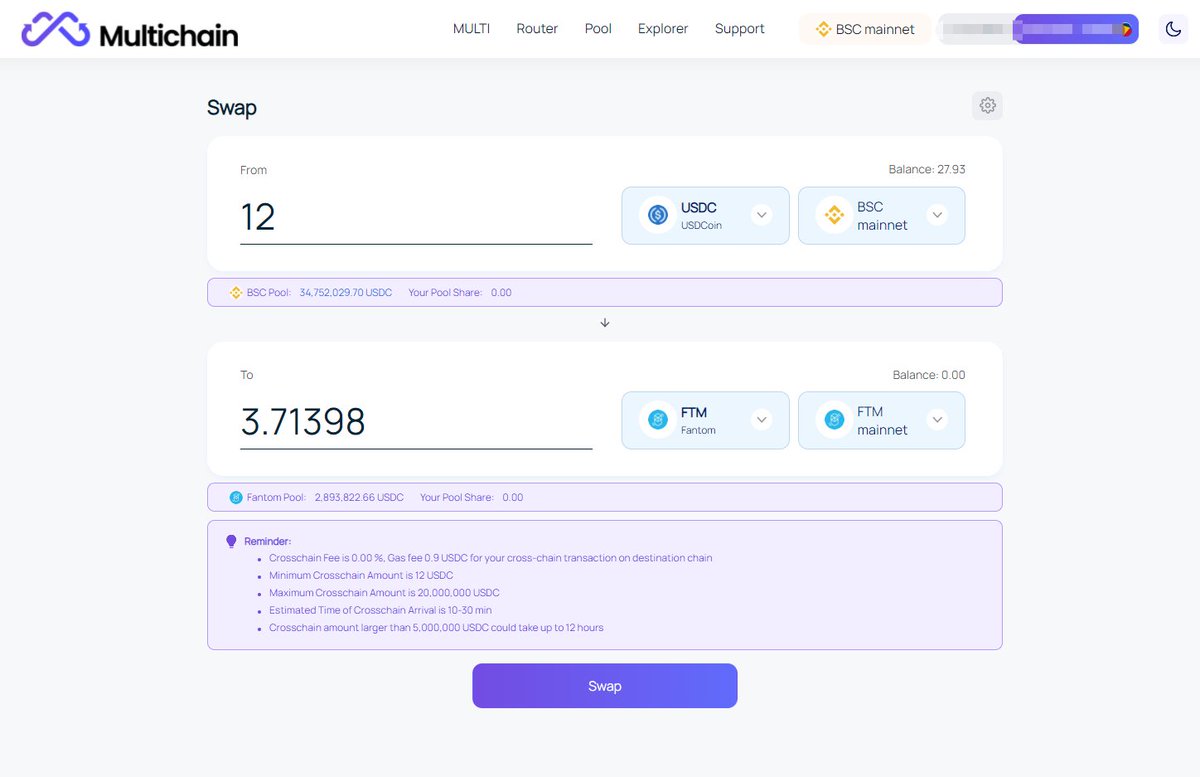Expand the FTM mainnet destination chain dropdown
This screenshot has height=777, width=1200.
tap(937, 420)
